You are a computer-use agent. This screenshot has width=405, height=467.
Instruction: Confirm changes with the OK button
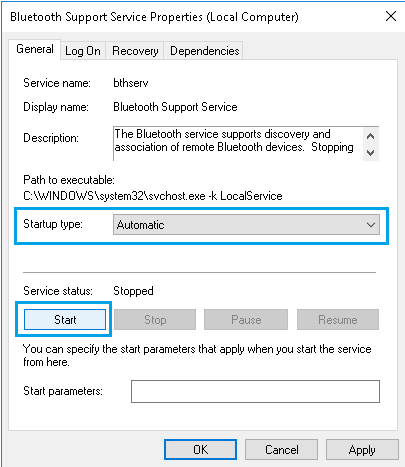200,449
